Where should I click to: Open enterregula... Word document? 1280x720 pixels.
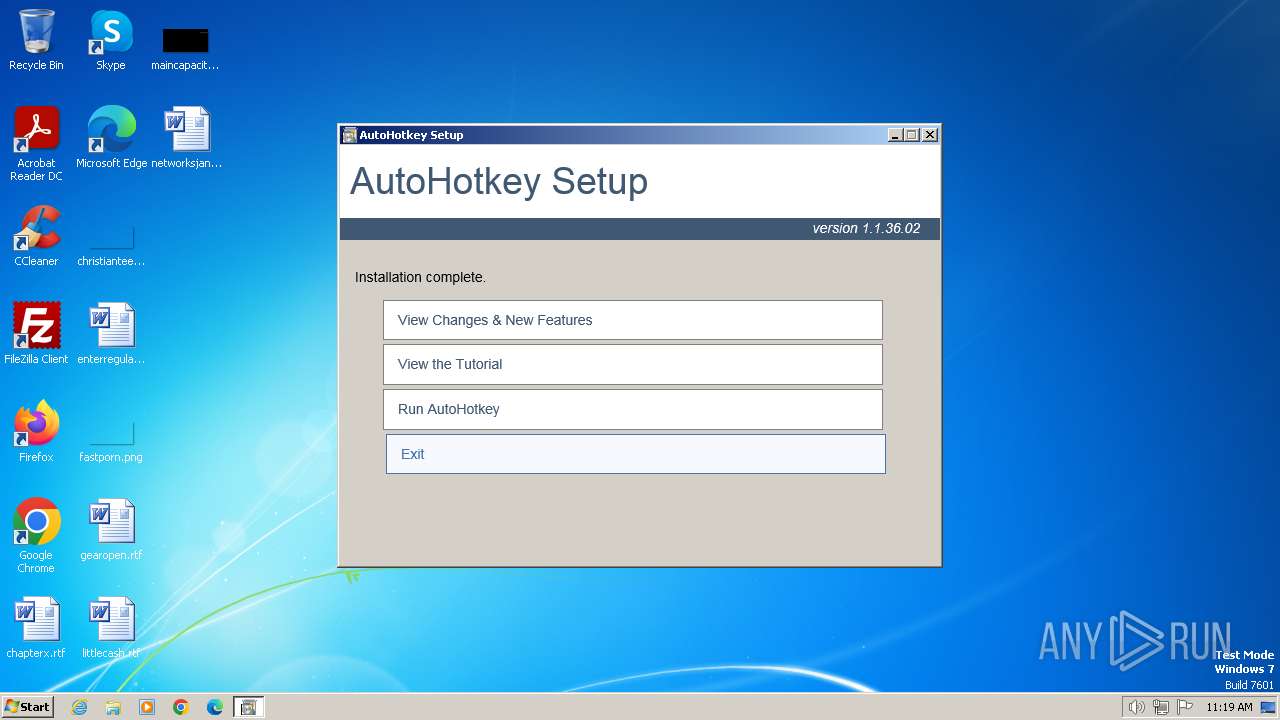click(111, 334)
